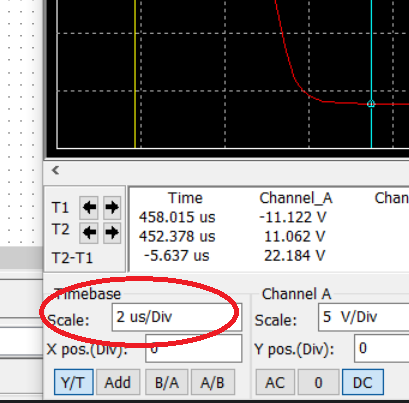Select Add display mode
Image resolution: width=409 pixels, height=403 pixels.
pyautogui.click(x=118, y=382)
